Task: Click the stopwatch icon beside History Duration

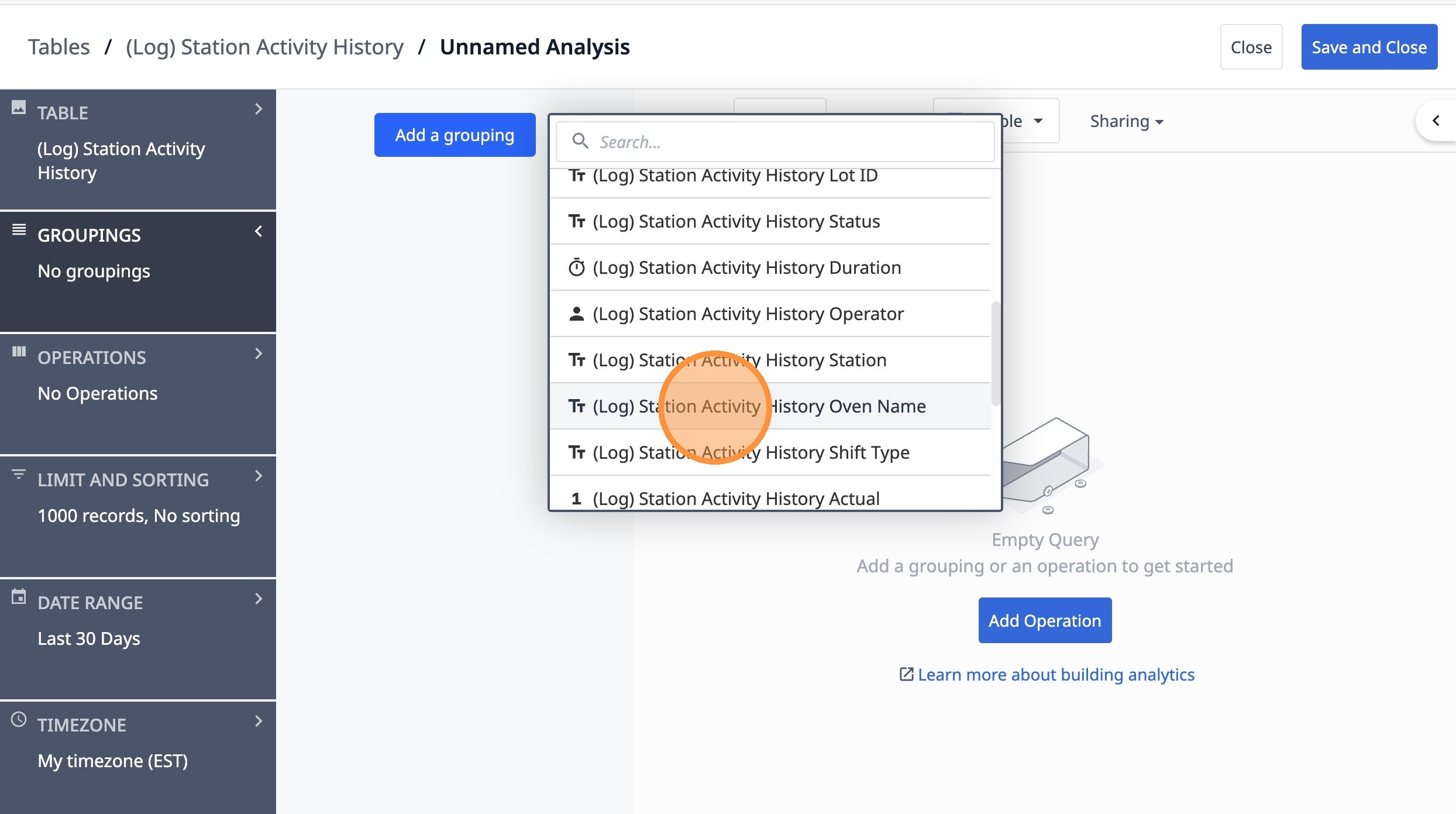Action: tap(576, 267)
